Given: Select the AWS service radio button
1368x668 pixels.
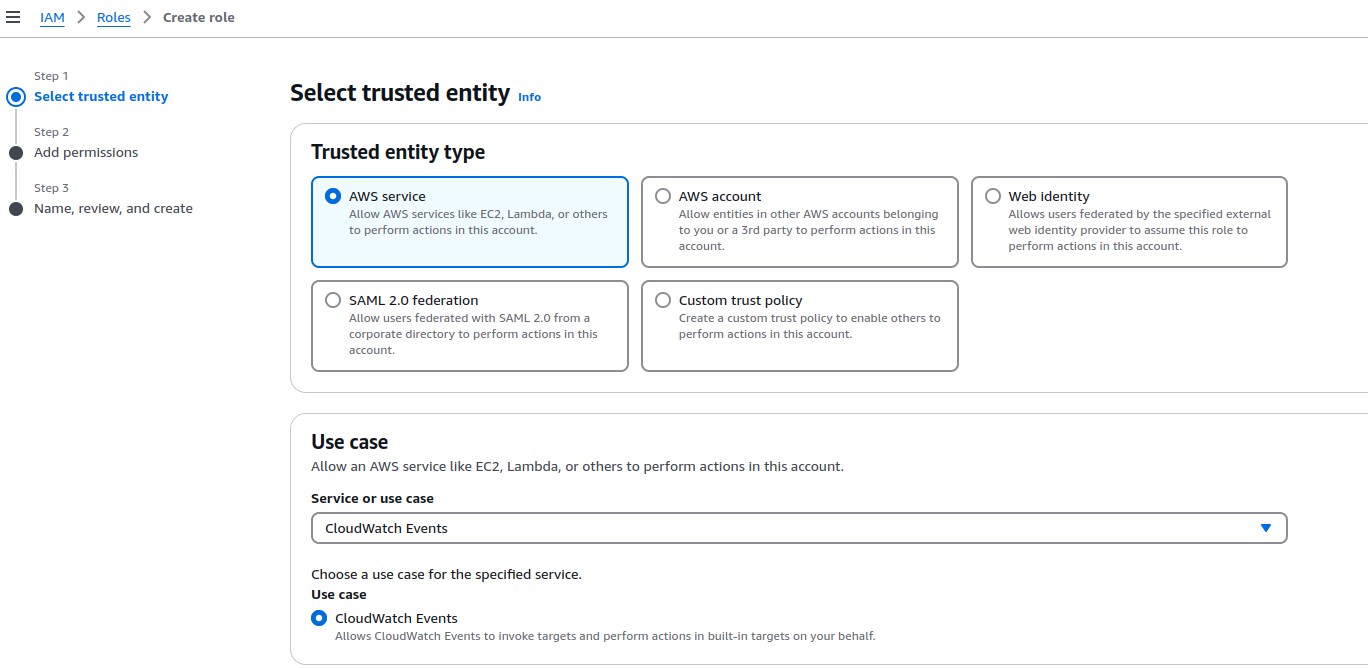Looking at the screenshot, I should point(333,196).
